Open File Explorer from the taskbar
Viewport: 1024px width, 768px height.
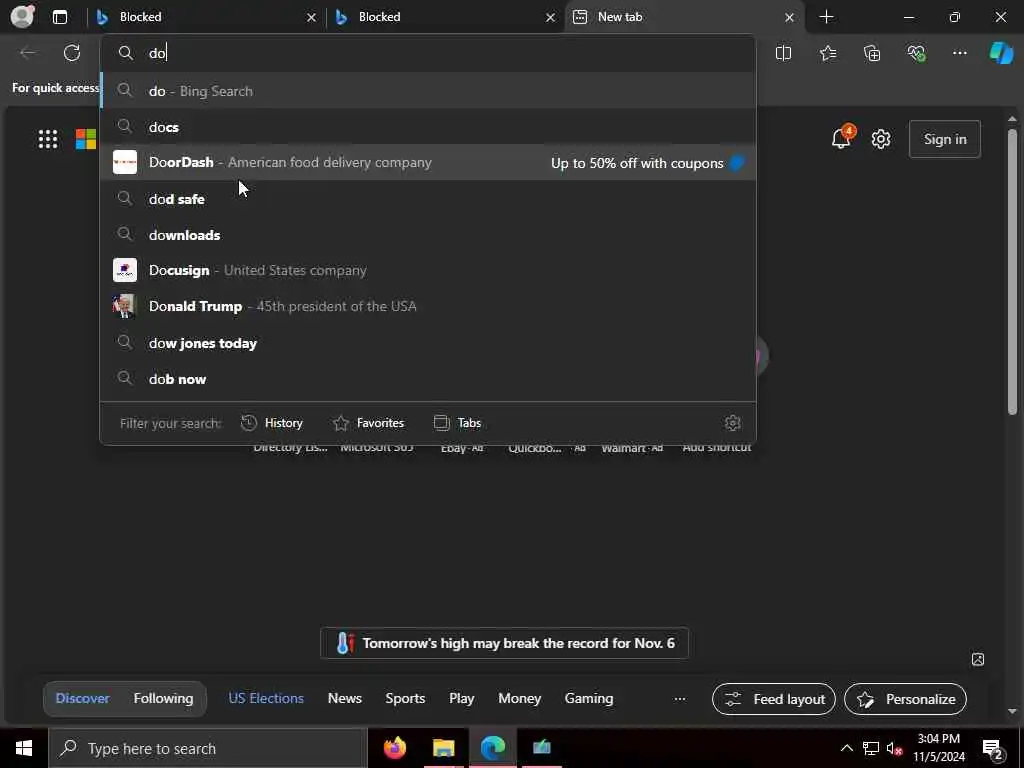pos(443,748)
